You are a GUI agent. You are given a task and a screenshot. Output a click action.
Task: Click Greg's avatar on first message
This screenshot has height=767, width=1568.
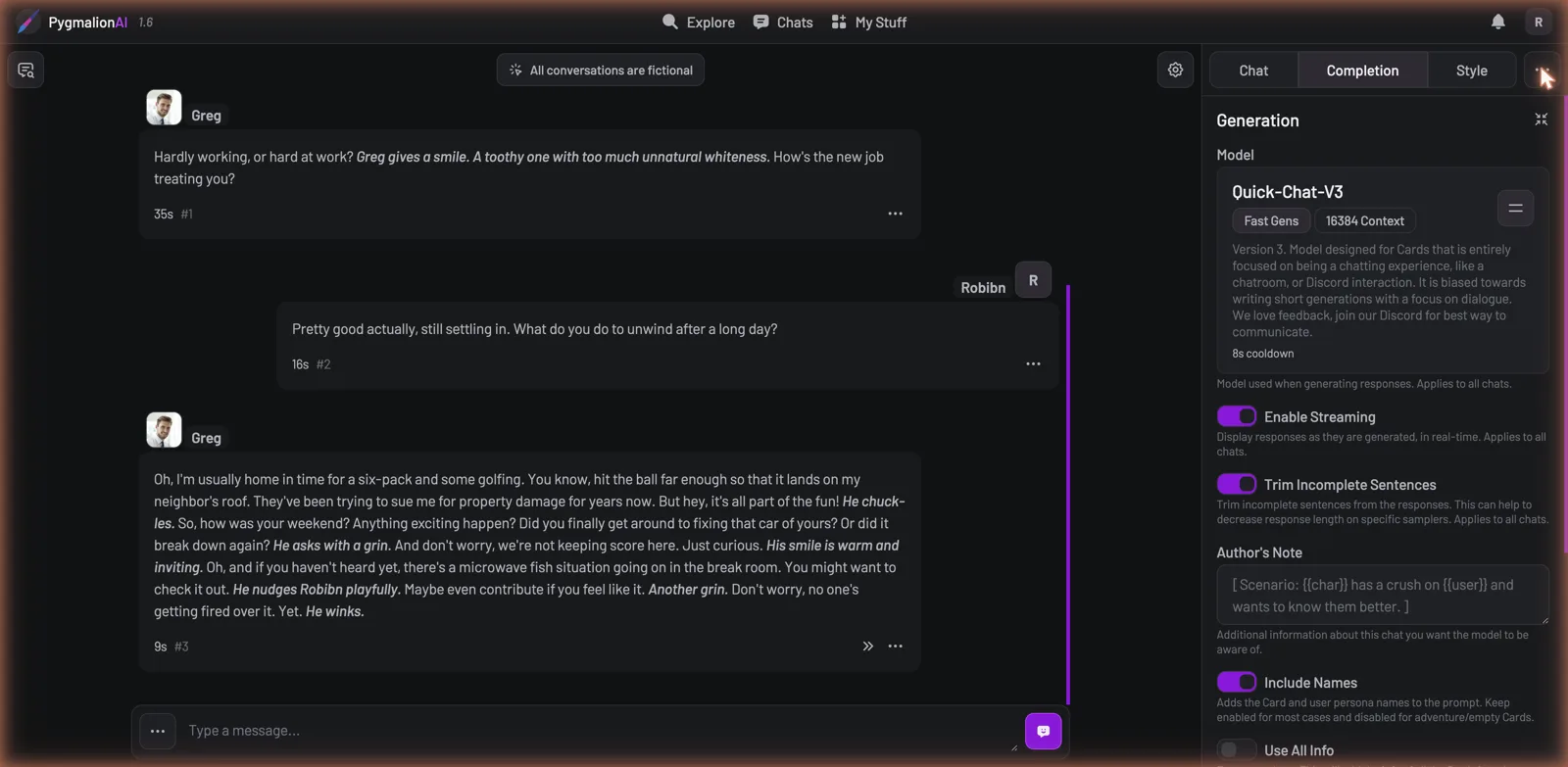click(164, 108)
